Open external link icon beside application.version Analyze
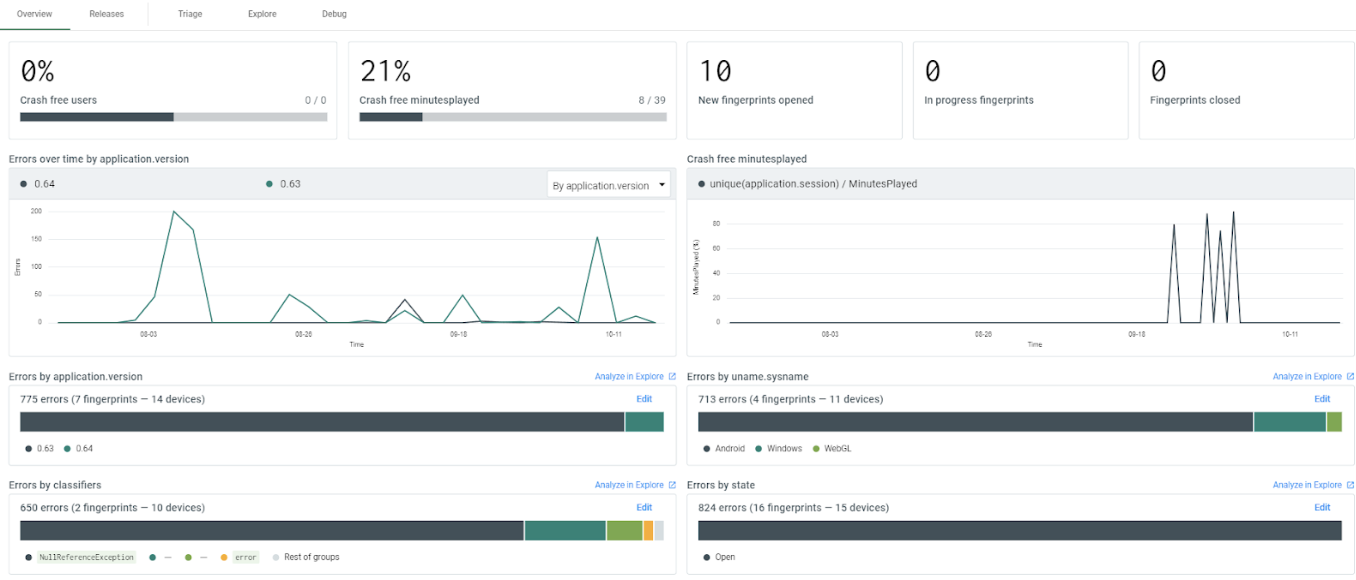Image resolution: width=1356 pixels, height=580 pixels. (672, 377)
